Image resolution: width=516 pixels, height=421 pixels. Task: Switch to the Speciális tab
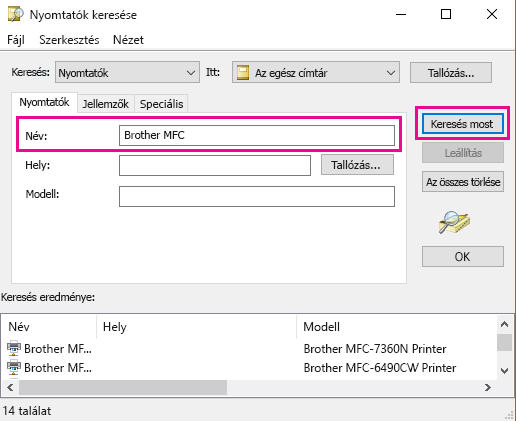tap(161, 104)
